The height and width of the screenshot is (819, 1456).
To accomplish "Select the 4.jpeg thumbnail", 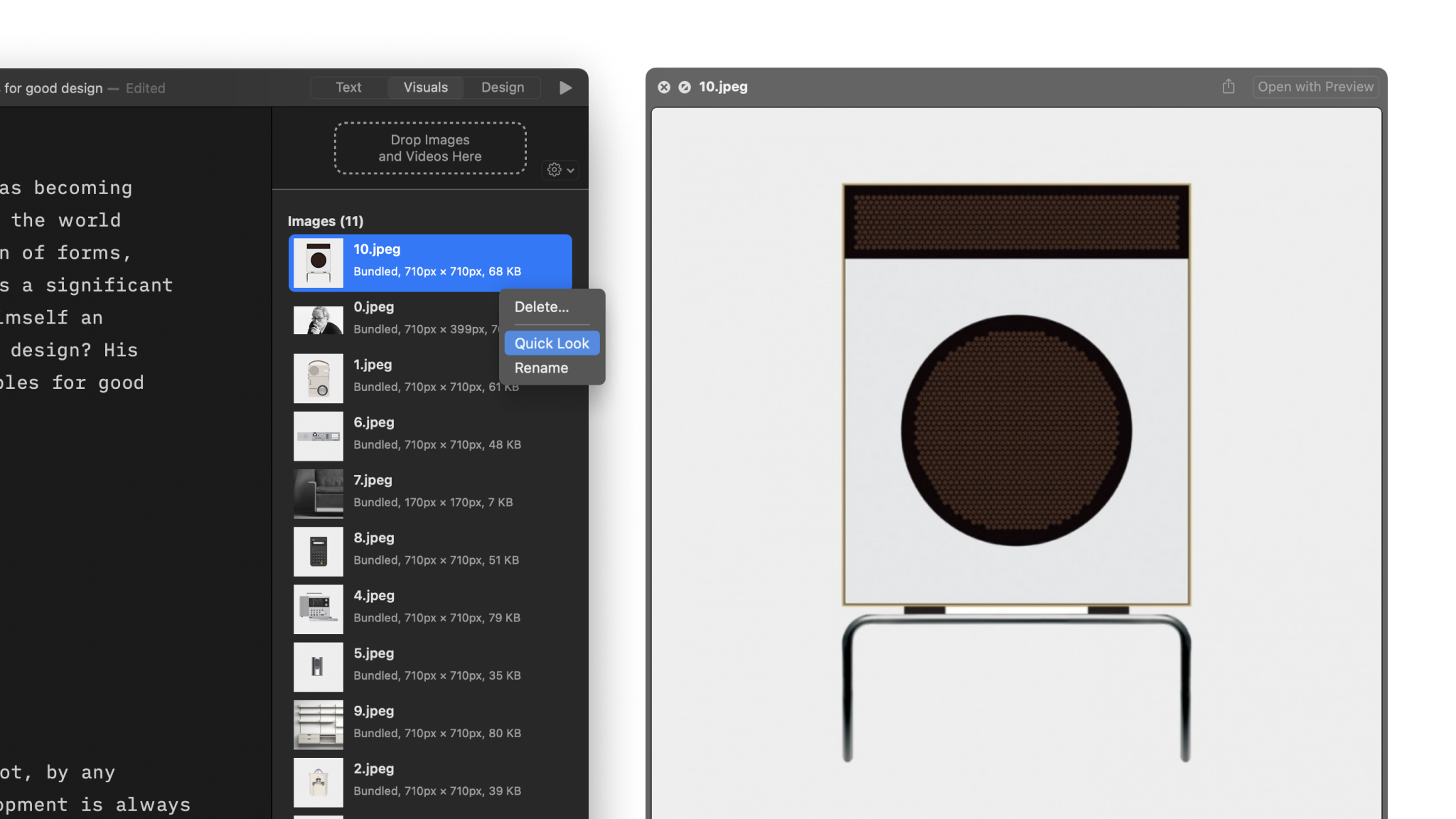I will (x=318, y=609).
